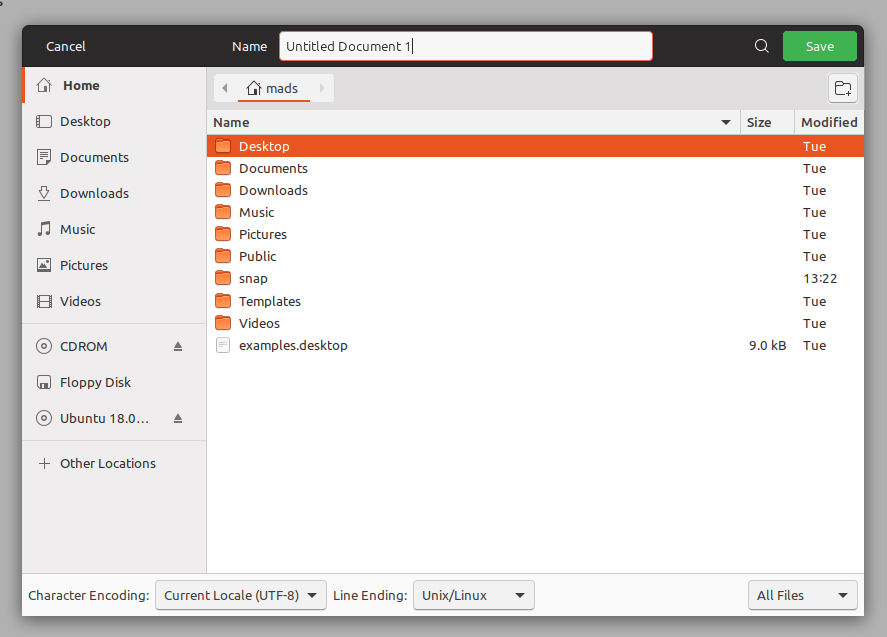Select the highlighted Desktop folder name

(264, 147)
